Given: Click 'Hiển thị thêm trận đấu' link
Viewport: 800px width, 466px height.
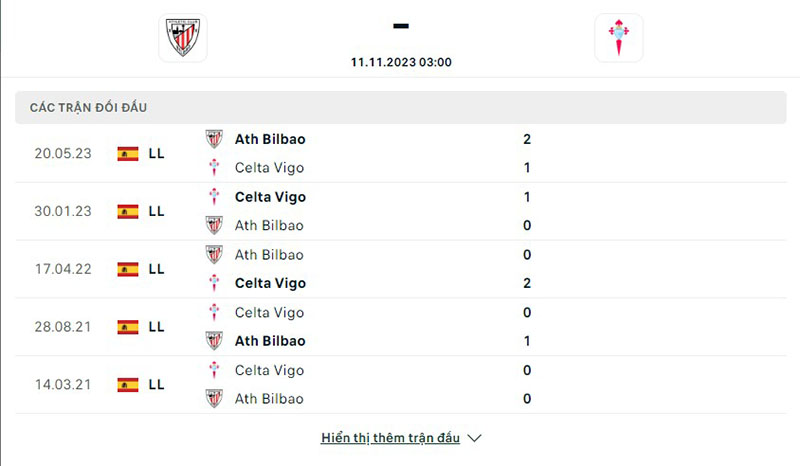Looking at the screenshot, I should pos(391,438).
